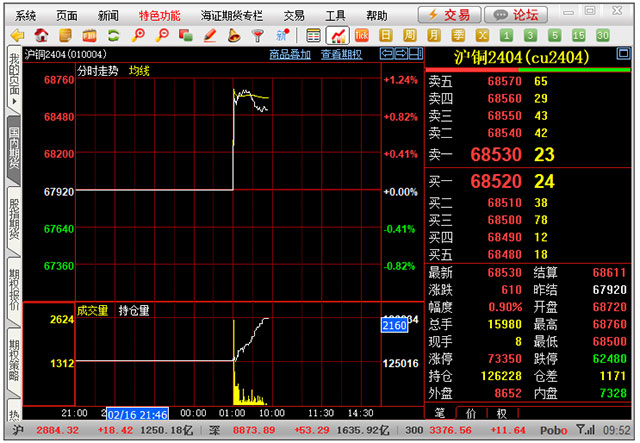640x443 pixels.
Task: Maximize the 沪铜2404 quote panel
Action: tap(623, 53)
